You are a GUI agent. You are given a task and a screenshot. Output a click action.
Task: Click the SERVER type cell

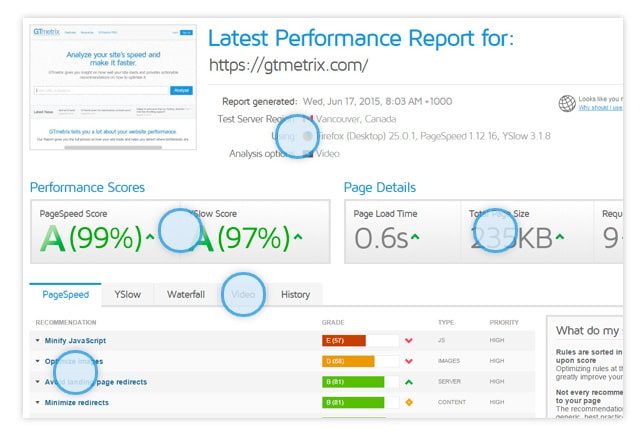(x=449, y=381)
